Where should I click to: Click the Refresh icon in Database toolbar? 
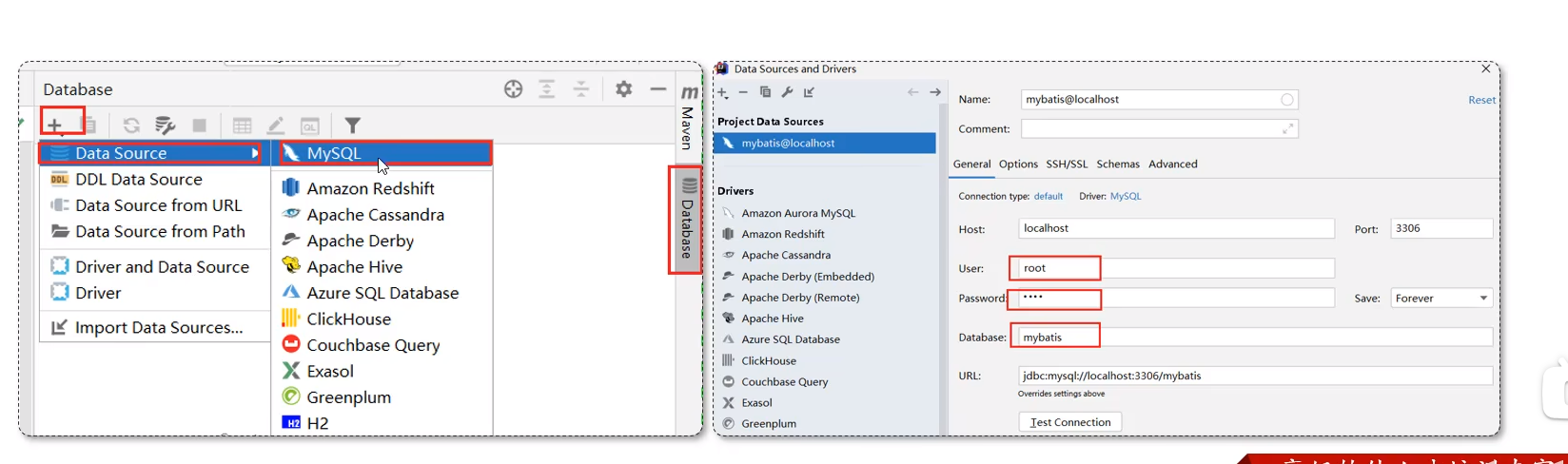pos(131,126)
